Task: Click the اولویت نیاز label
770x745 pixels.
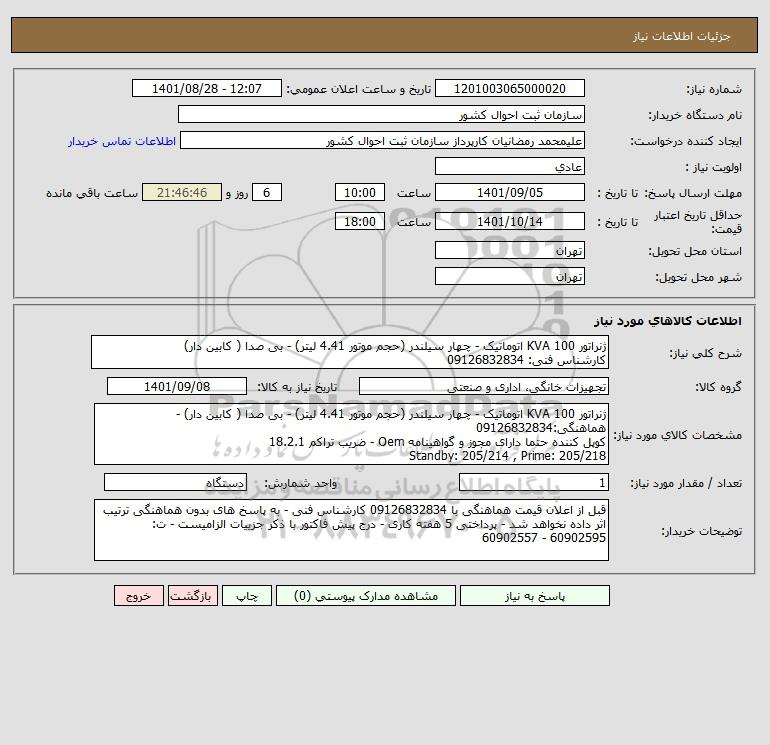Action: point(714,167)
